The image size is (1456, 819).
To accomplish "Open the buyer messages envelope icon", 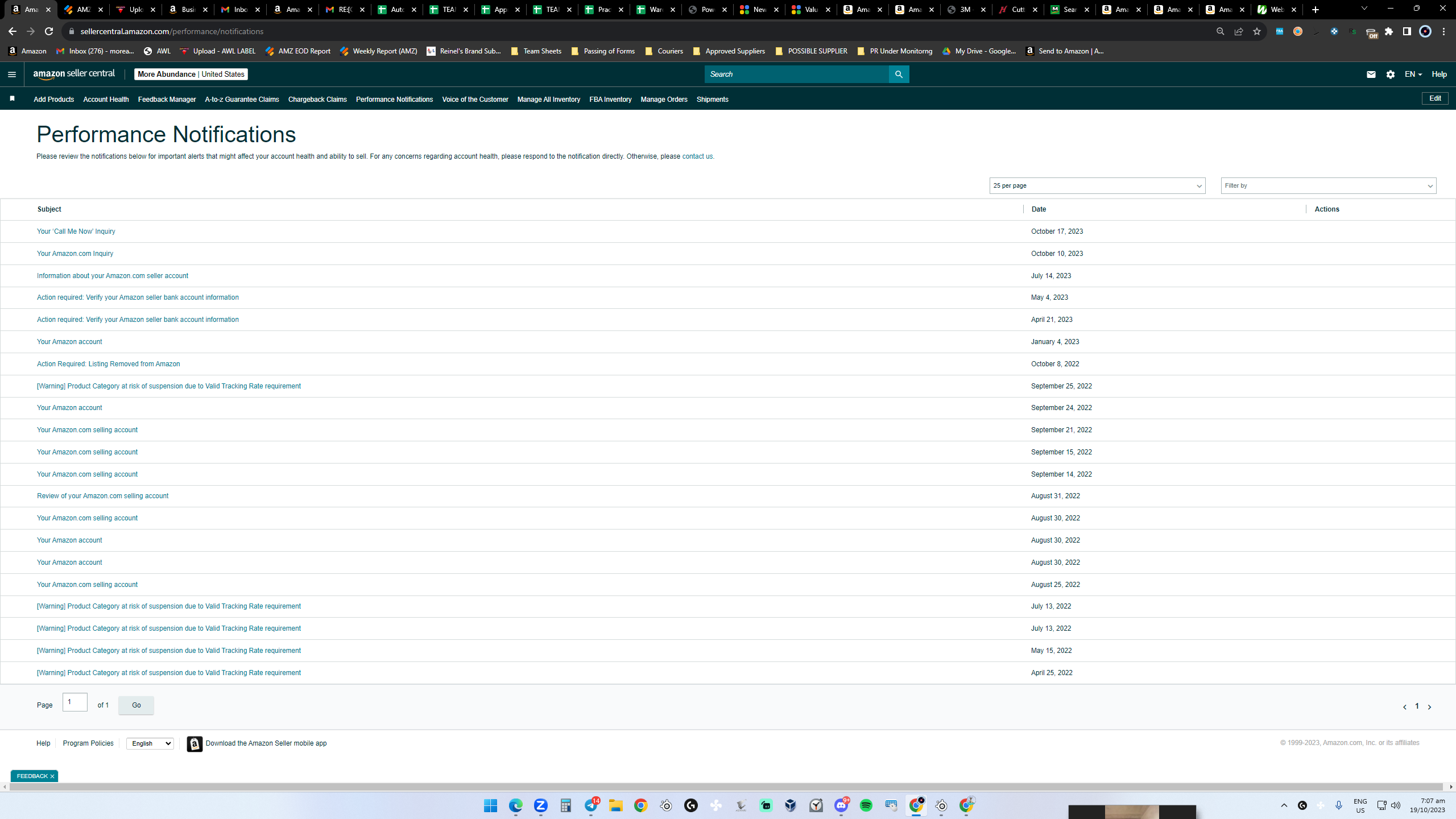I will pyautogui.click(x=1371, y=75).
